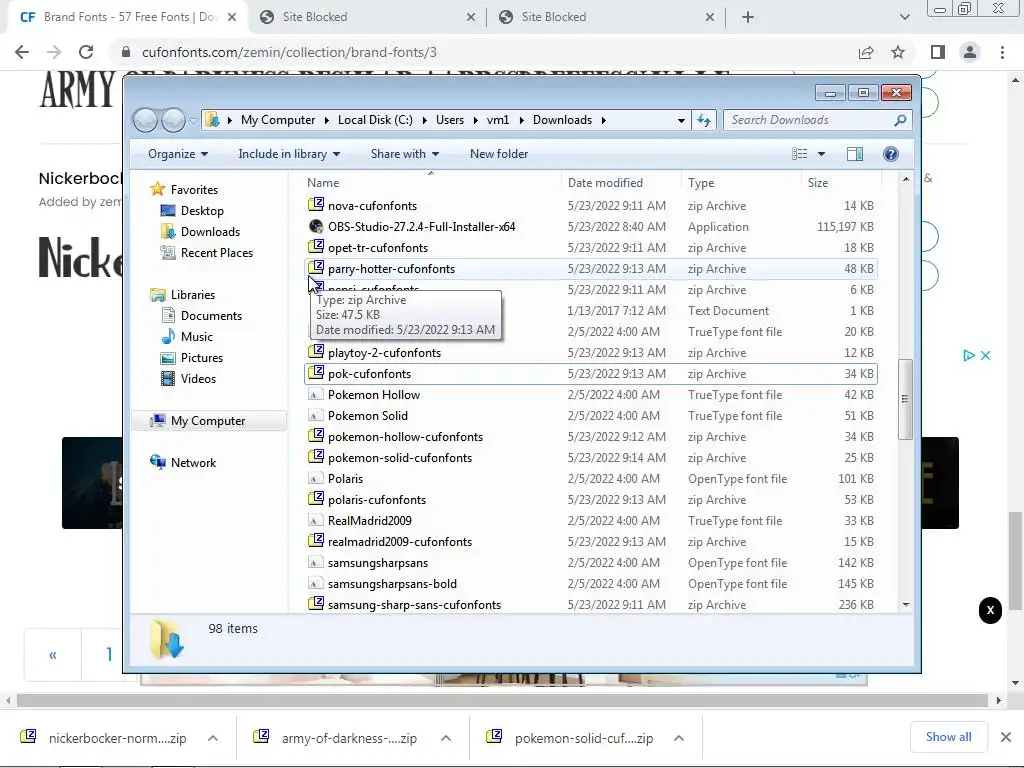Image resolution: width=1024 pixels, height=768 pixels.
Task: Select the OBS-Studio installer icon
Action: point(316,227)
